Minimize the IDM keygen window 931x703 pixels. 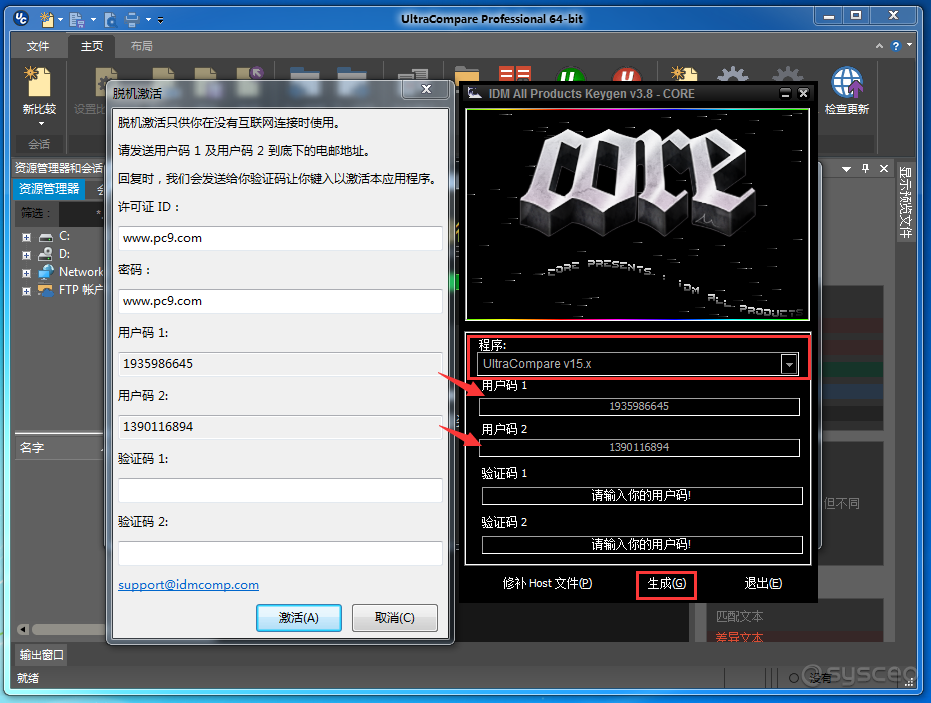[785, 93]
